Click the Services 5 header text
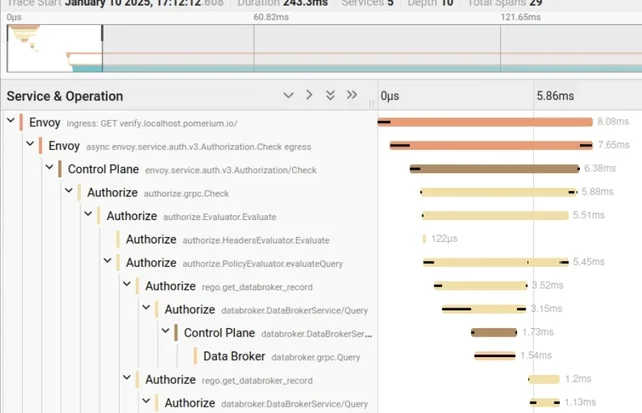The height and width of the screenshot is (413, 642). pyautogui.click(x=367, y=3)
